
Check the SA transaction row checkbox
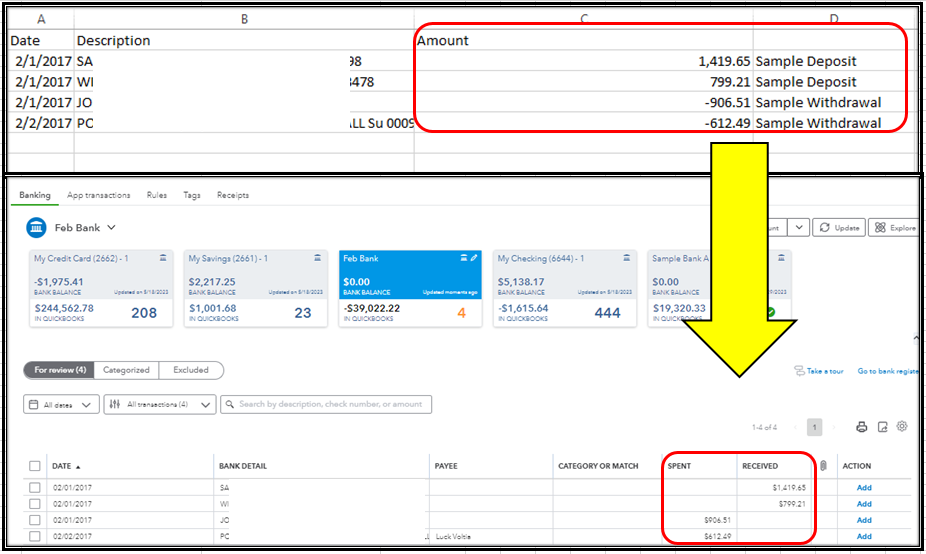[x=35, y=488]
